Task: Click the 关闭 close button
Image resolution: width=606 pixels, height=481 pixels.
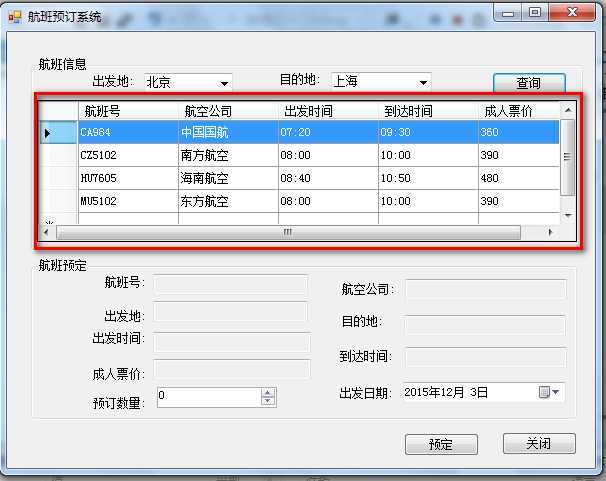Action: [x=539, y=443]
